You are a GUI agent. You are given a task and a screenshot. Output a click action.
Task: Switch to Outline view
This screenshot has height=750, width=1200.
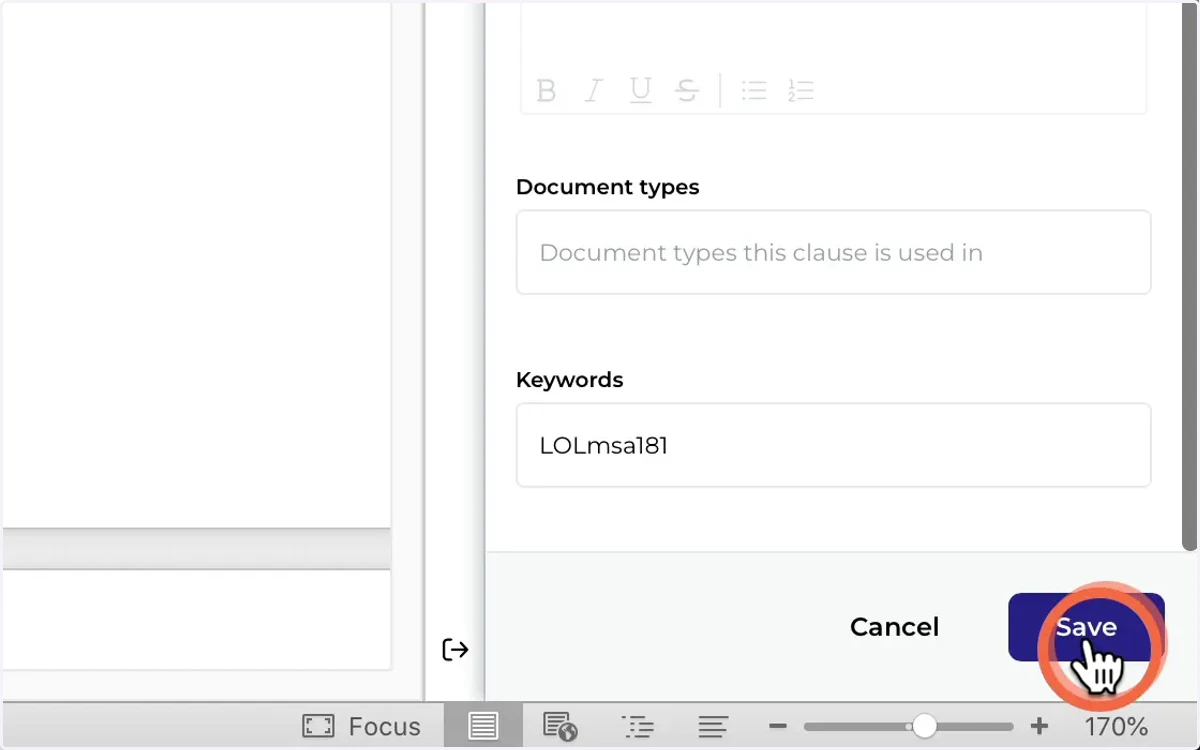637,726
